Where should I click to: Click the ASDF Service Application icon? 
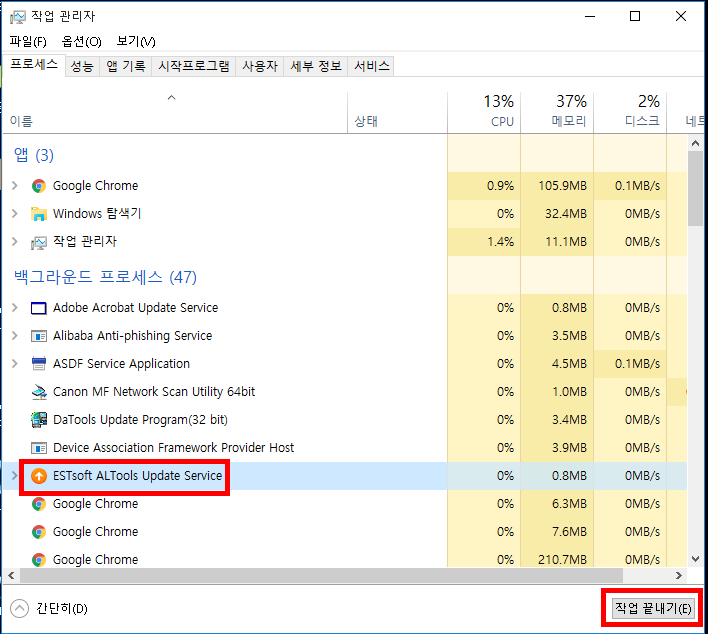pyautogui.click(x=39, y=364)
